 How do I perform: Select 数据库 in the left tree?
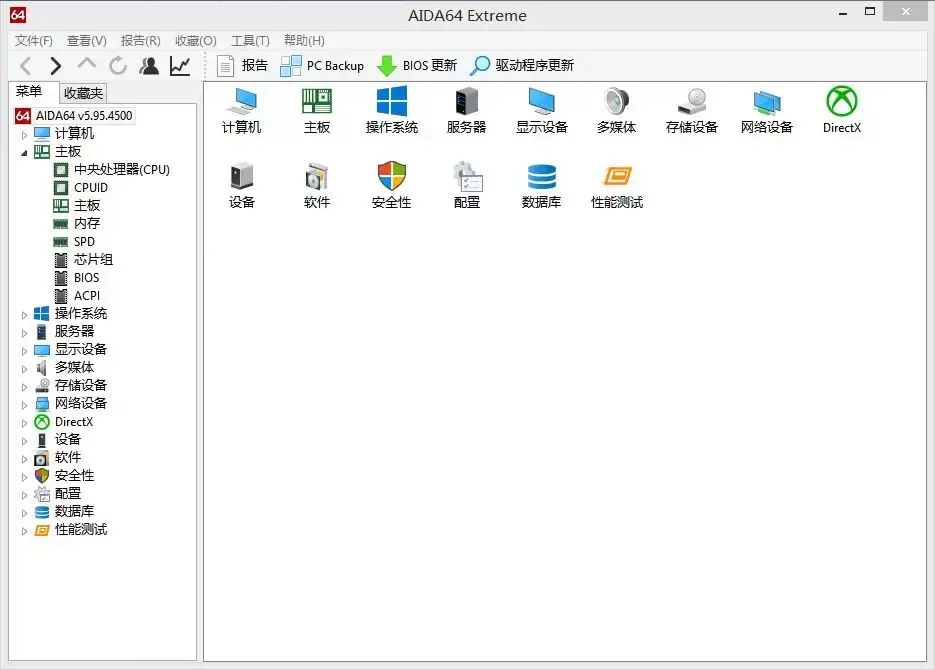click(x=64, y=511)
